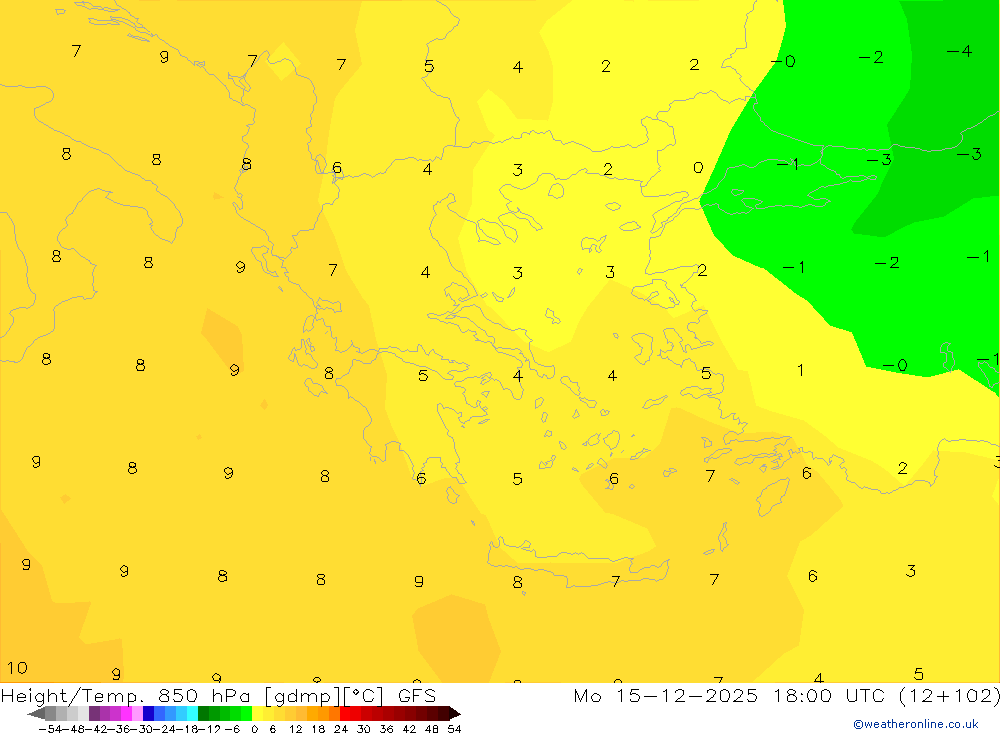The image size is (1000, 733).
Task: Click the 12 label on color scale
Action: (x=295, y=729)
